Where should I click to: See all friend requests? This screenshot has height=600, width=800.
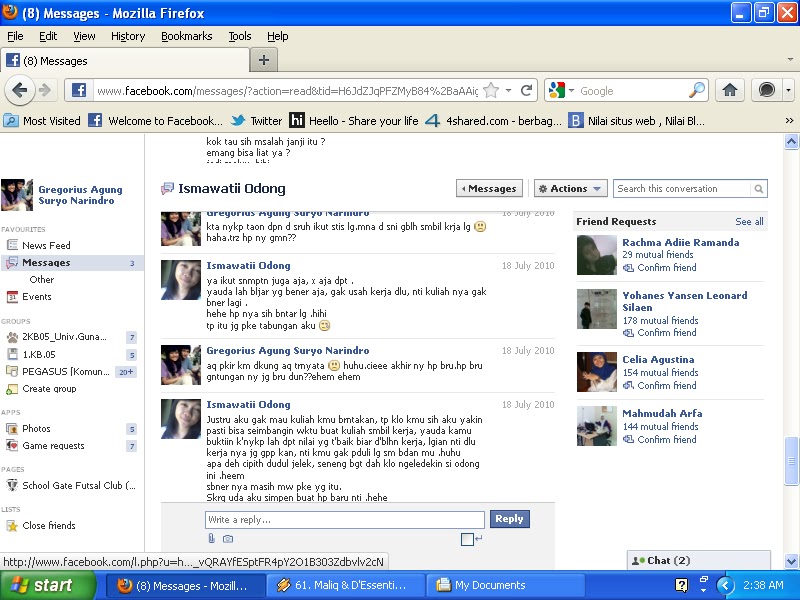(x=749, y=221)
